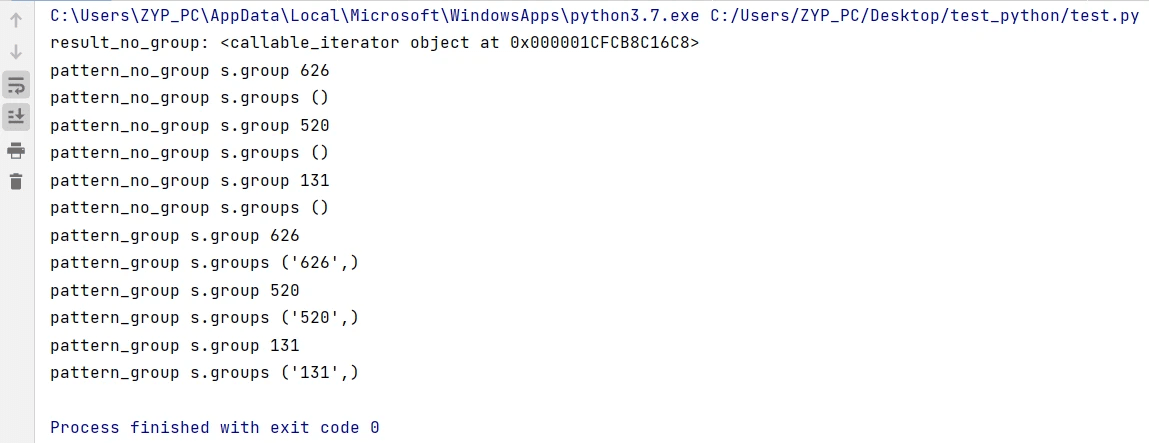The width and height of the screenshot is (1149, 443).
Task: Click the line pattern_group s.groups ('520',)
Action: [x=204, y=318]
